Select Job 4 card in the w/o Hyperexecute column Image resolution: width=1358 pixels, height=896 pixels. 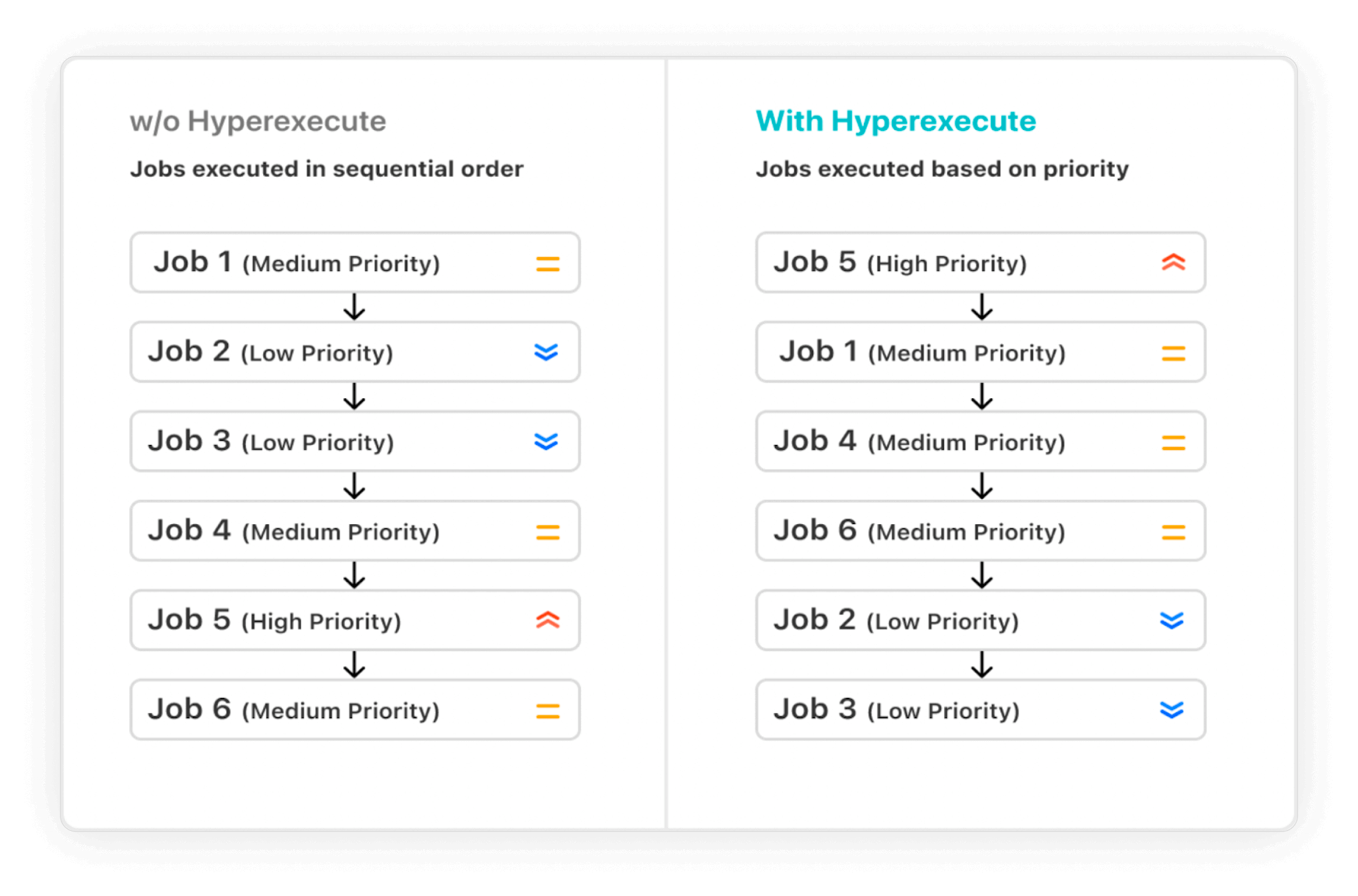[355, 531]
